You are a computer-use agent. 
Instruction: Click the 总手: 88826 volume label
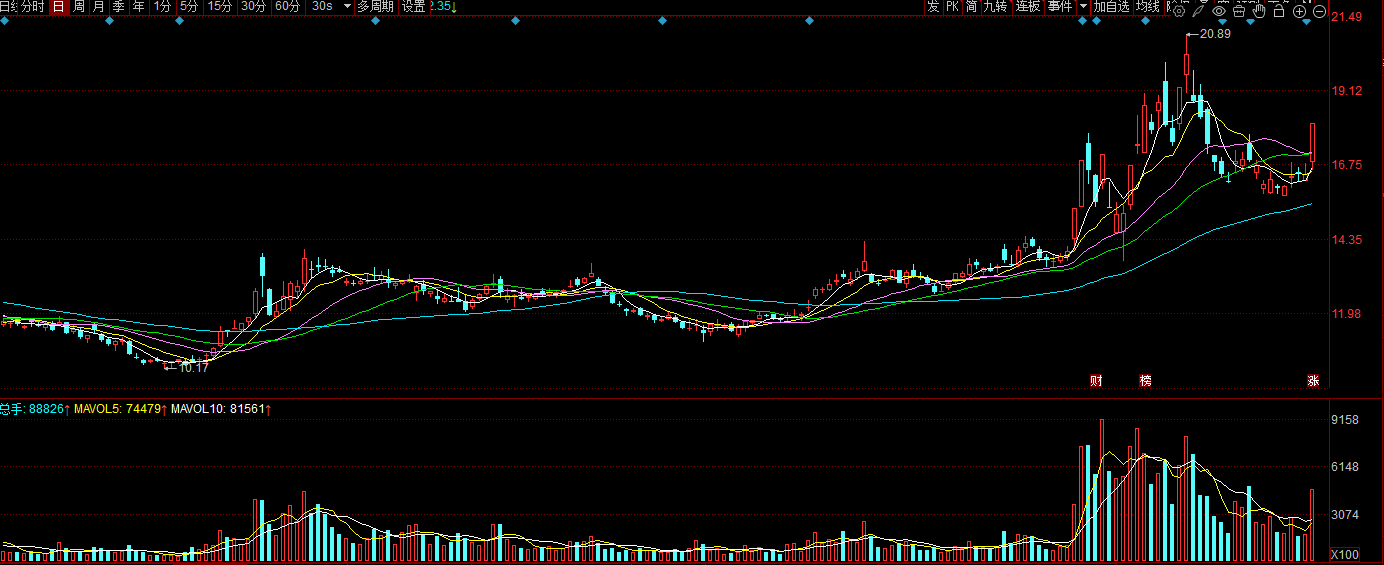click(x=34, y=408)
